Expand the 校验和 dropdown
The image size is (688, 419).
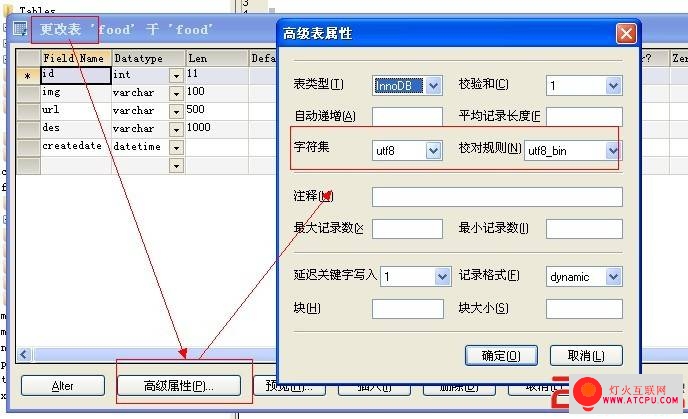pyautogui.click(x=613, y=86)
